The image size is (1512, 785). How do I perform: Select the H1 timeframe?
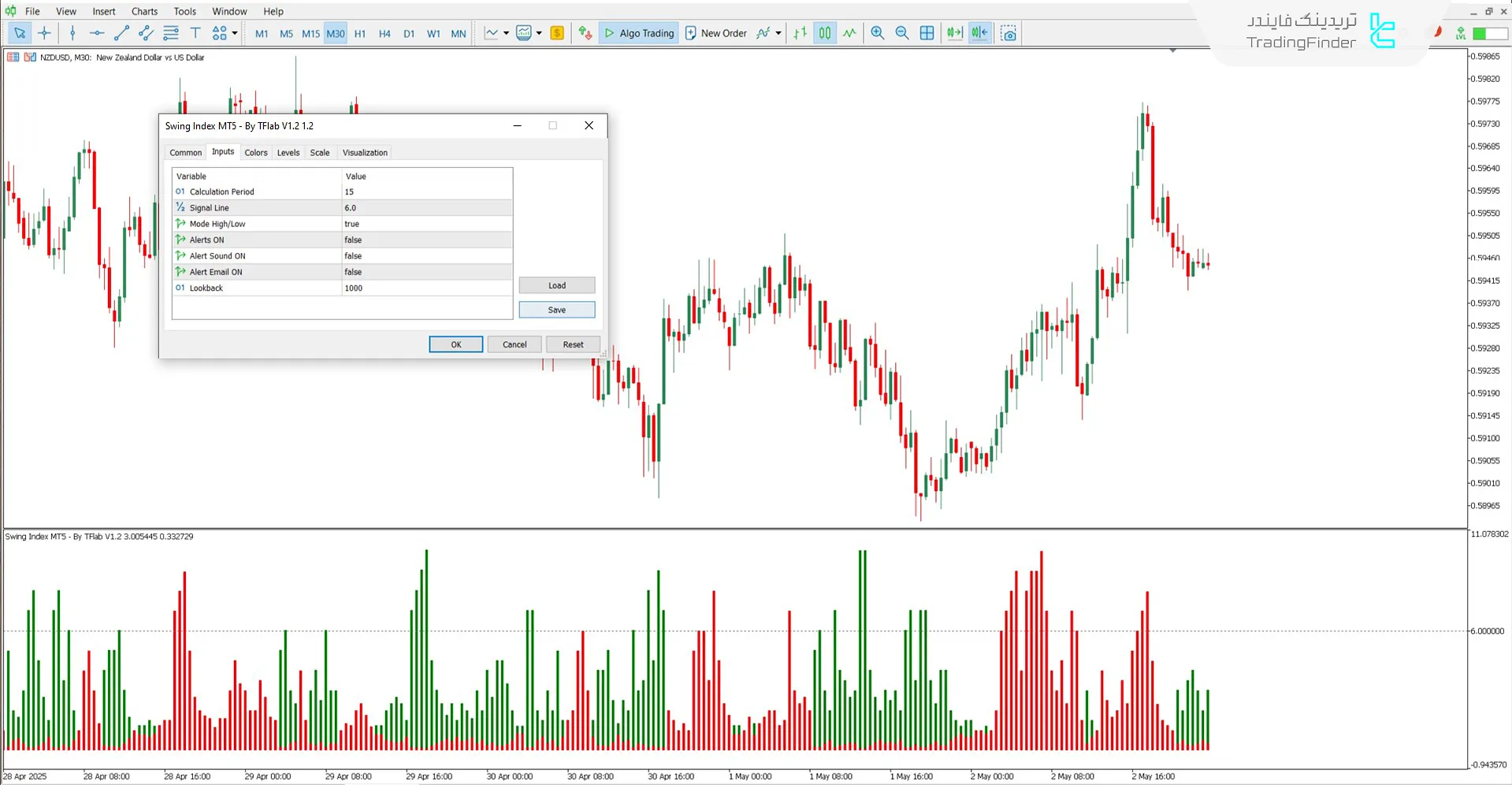tap(360, 33)
